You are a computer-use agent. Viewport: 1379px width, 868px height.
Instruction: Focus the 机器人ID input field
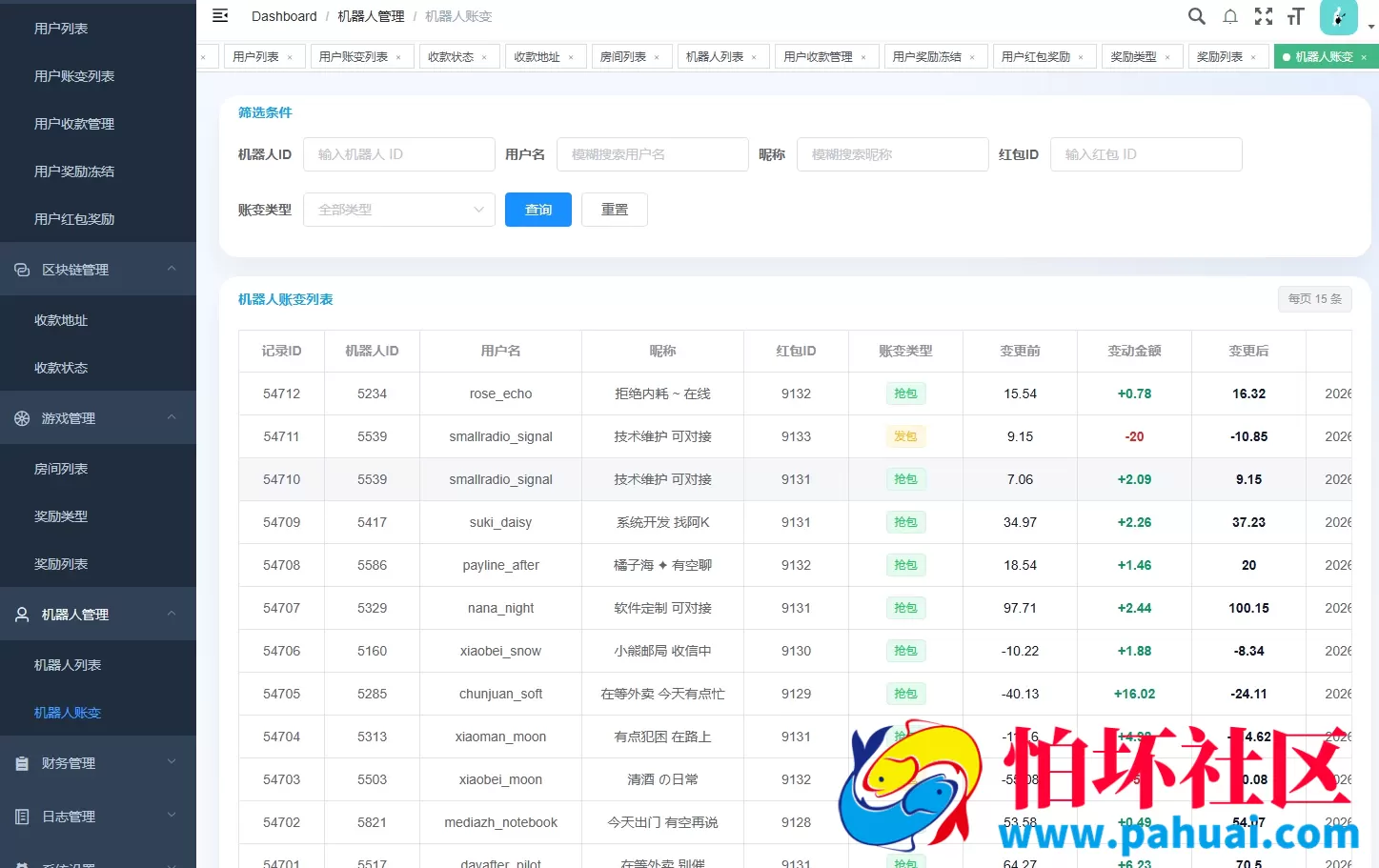coord(399,154)
